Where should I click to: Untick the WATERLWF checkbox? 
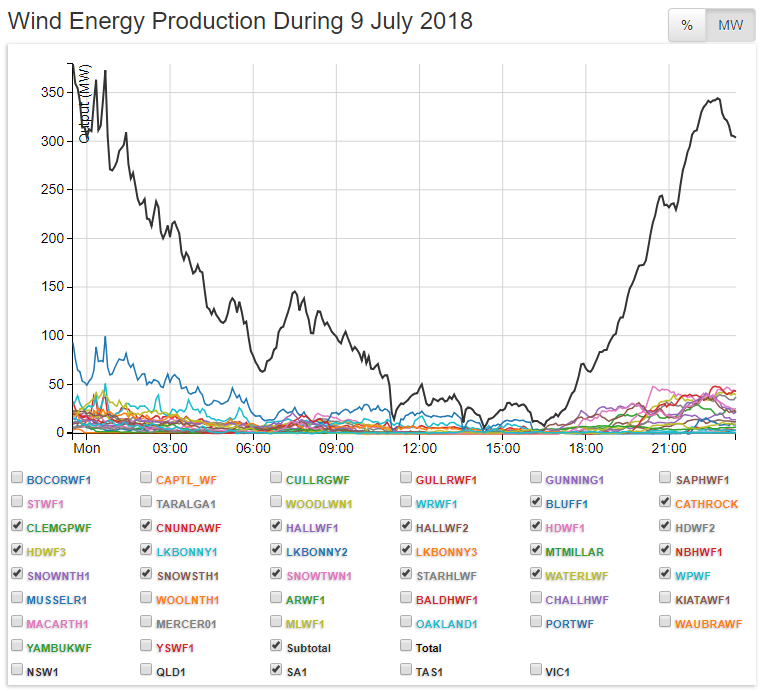click(537, 575)
